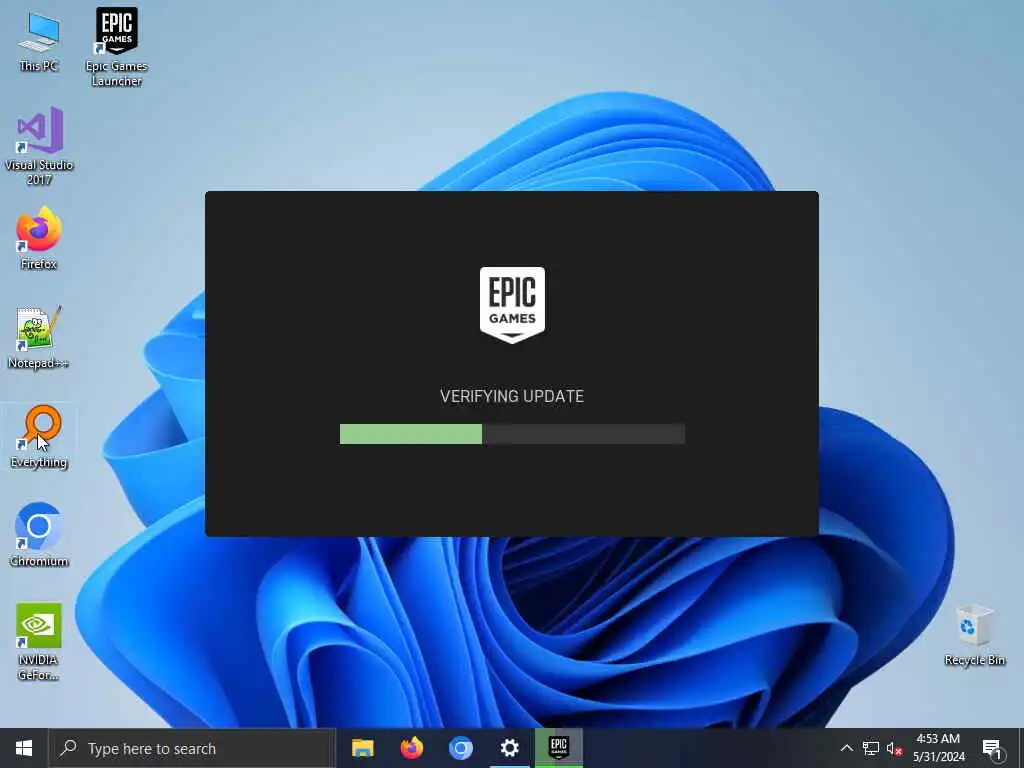Select the NVIDIA GeForce desktop shortcut
The image size is (1024, 768).
pyautogui.click(x=39, y=641)
